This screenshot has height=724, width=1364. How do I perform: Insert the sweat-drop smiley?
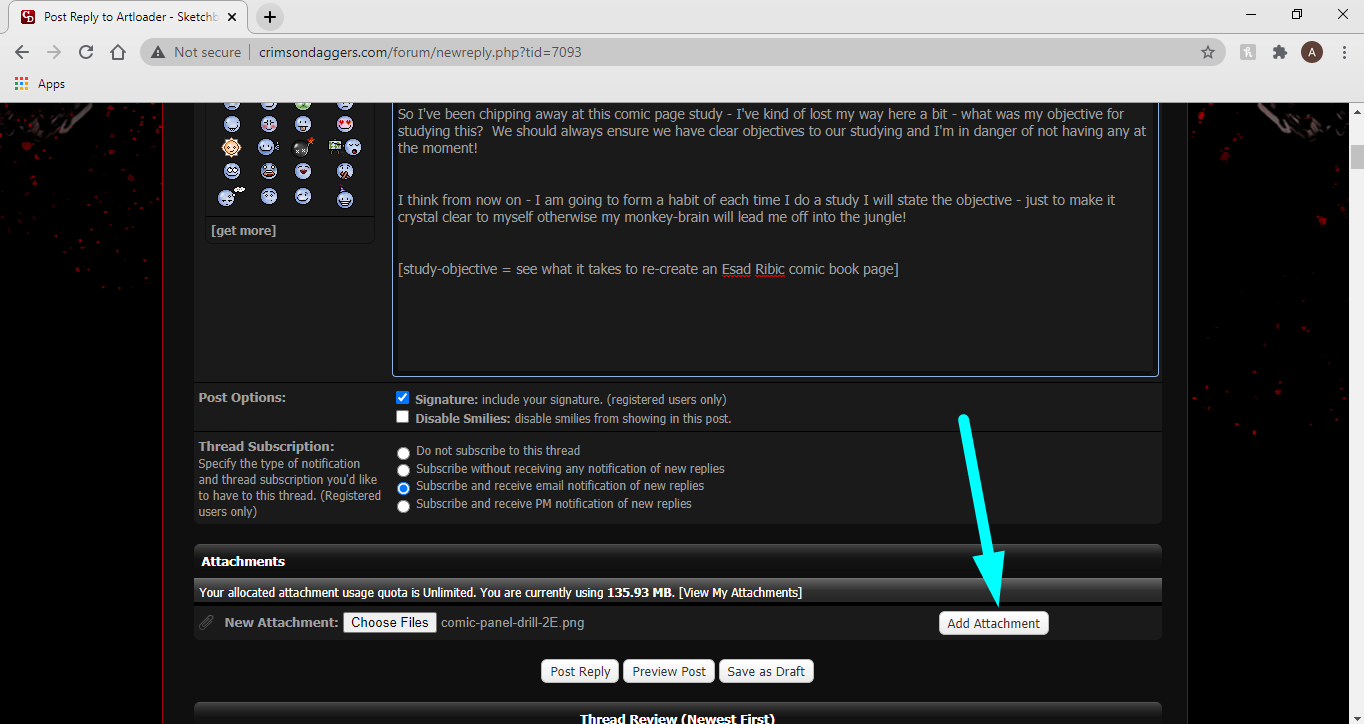click(x=268, y=147)
